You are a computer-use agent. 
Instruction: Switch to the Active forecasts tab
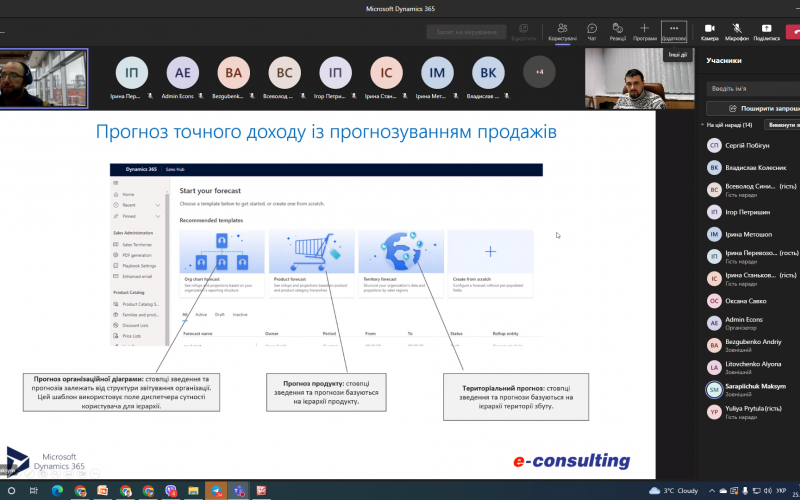tap(201, 315)
